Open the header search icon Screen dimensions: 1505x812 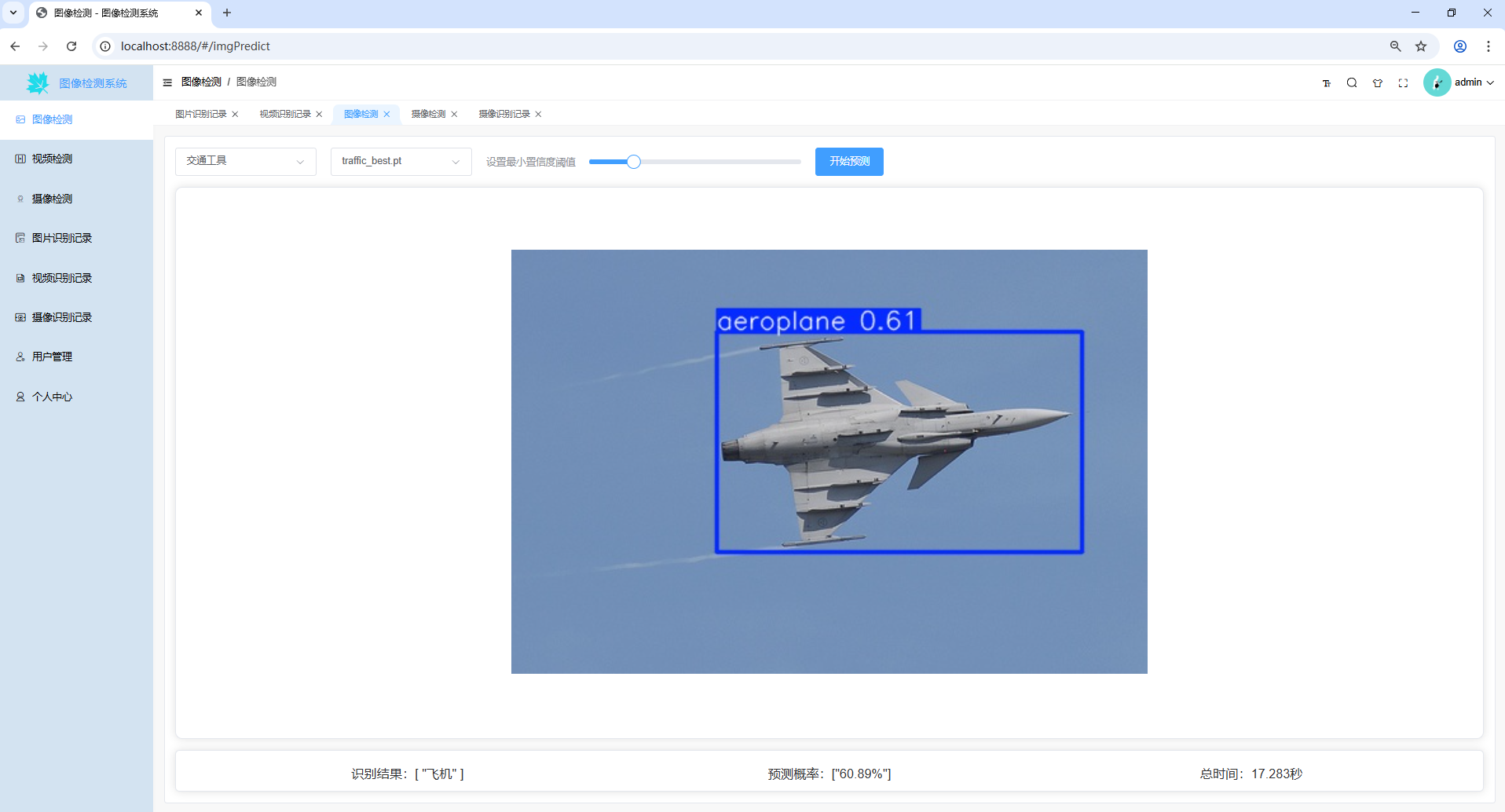[x=1352, y=83]
